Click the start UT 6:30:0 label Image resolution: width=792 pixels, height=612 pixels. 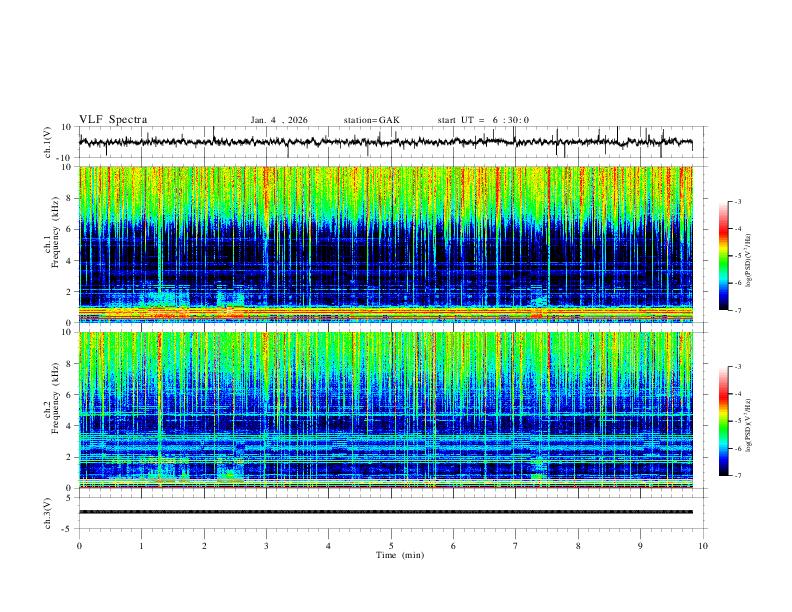click(x=483, y=120)
